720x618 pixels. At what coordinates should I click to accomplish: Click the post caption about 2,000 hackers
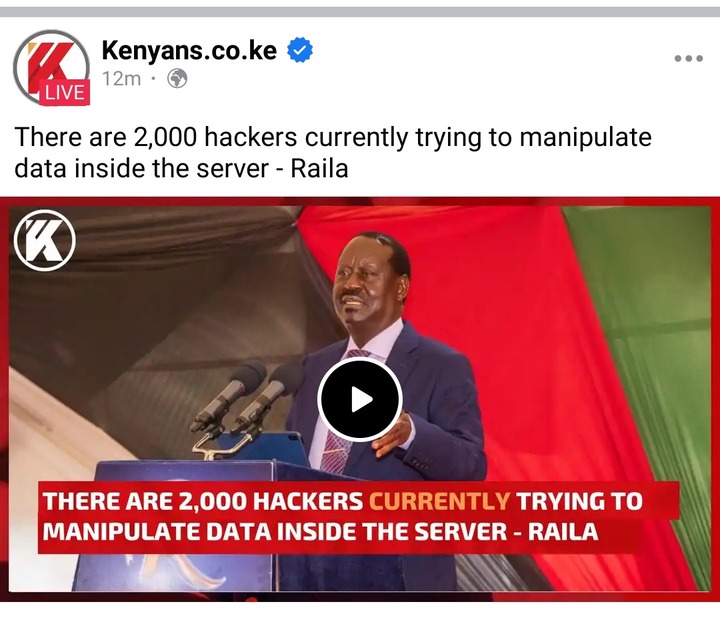tap(333, 152)
